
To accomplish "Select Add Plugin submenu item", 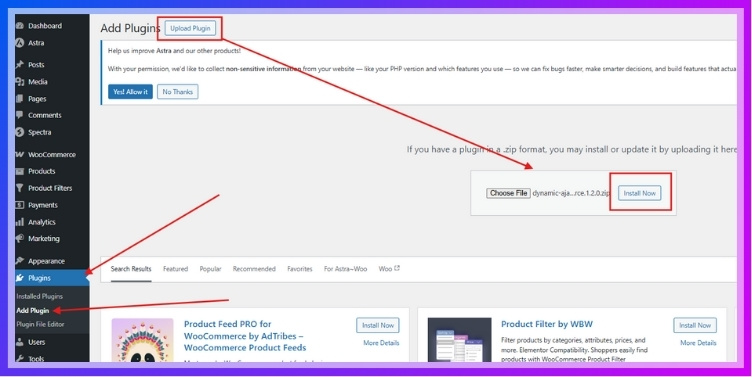I will pyautogui.click(x=33, y=310).
